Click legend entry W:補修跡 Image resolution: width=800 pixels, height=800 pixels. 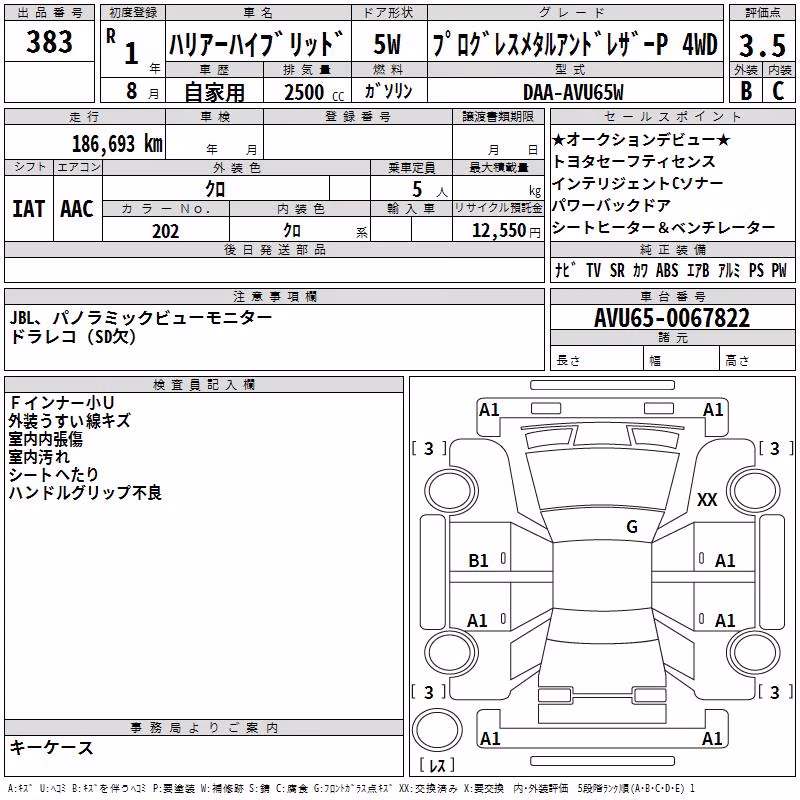[x=222, y=789]
